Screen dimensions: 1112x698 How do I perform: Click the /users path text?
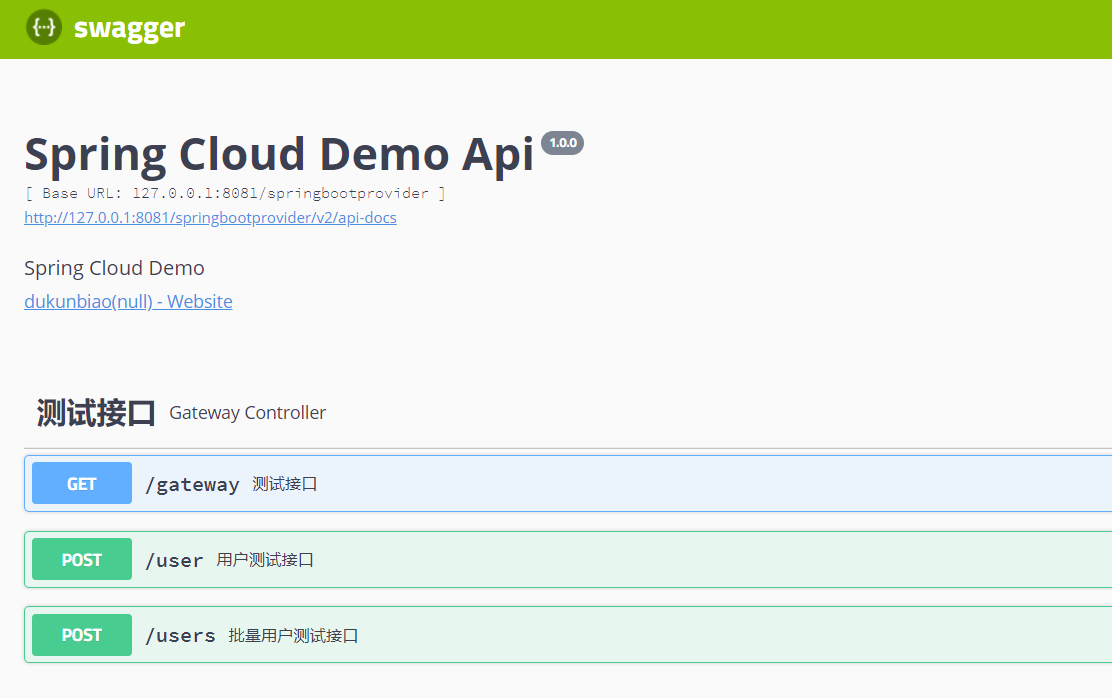pos(180,636)
